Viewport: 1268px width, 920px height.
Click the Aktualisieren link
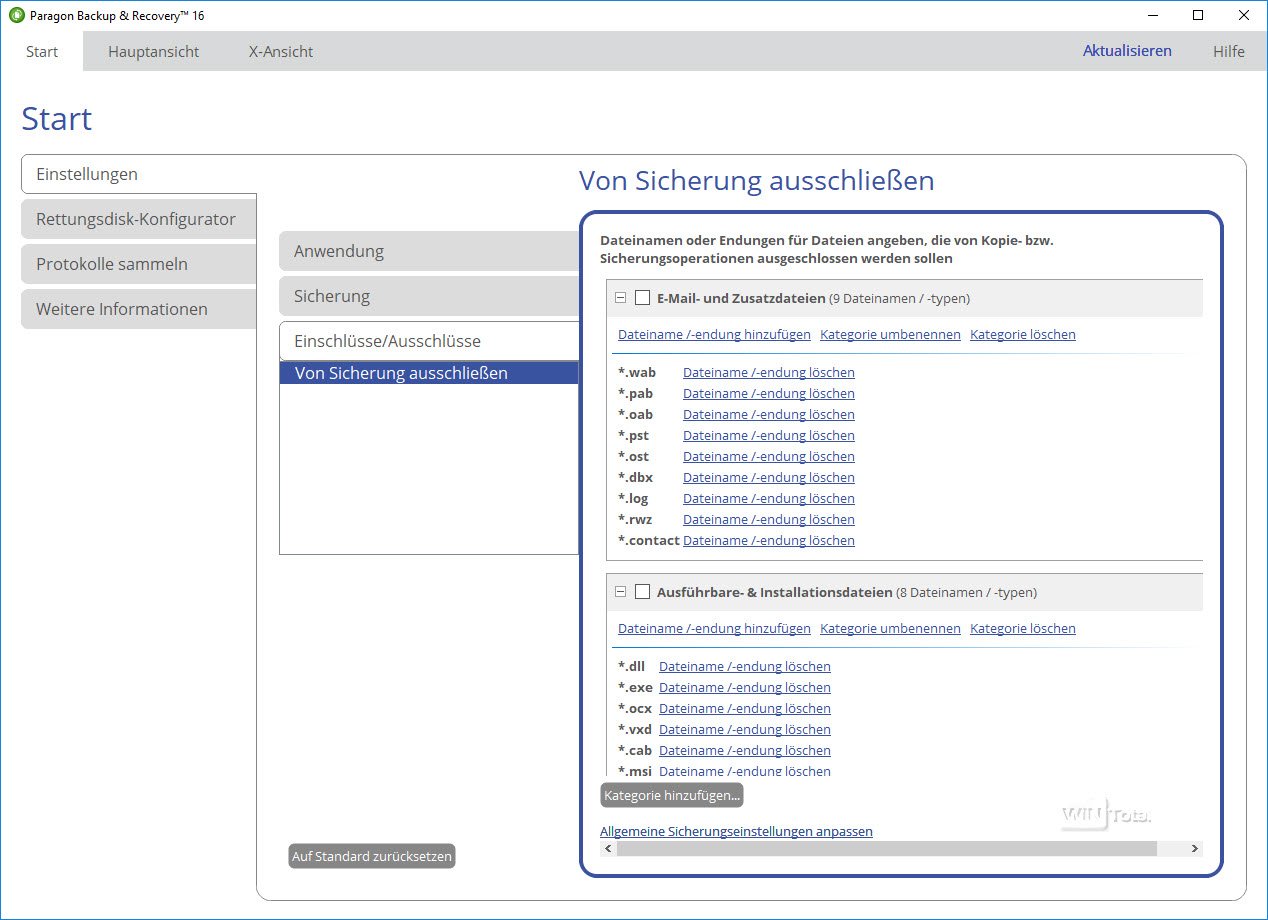(1127, 51)
